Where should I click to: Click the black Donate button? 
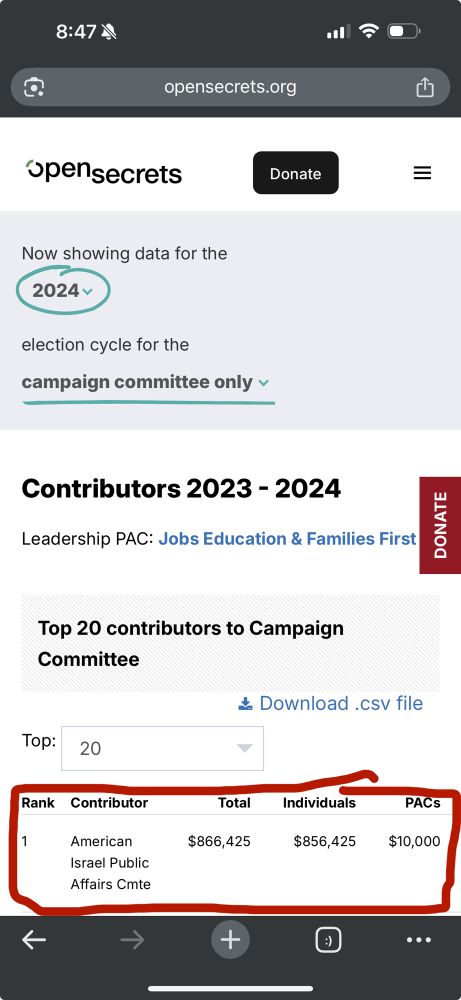(296, 173)
